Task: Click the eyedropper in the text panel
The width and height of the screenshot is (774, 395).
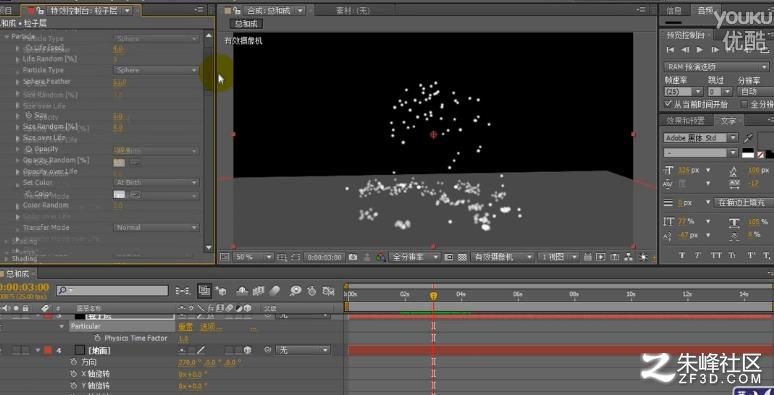Action: (749, 138)
